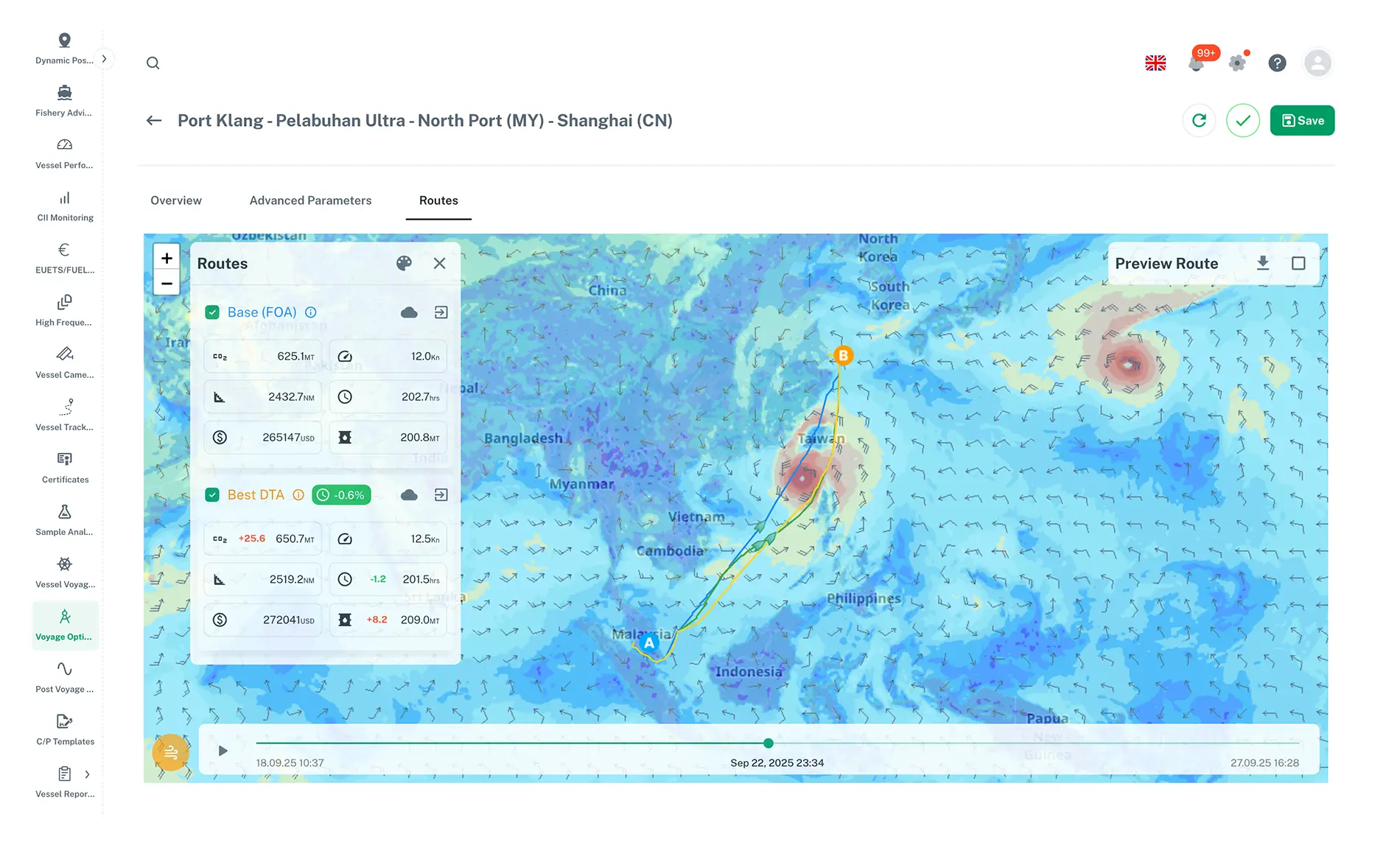This screenshot has width=1400, height=848.
Task: Open Vessel Camera module
Action: (65, 363)
